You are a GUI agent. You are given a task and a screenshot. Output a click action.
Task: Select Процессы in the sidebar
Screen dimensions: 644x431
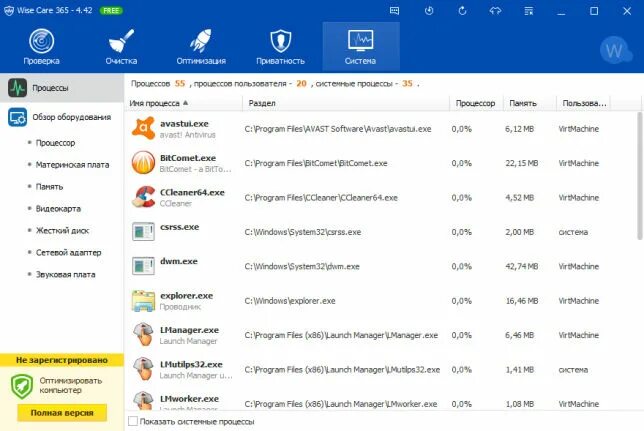click(x=62, y=88)
